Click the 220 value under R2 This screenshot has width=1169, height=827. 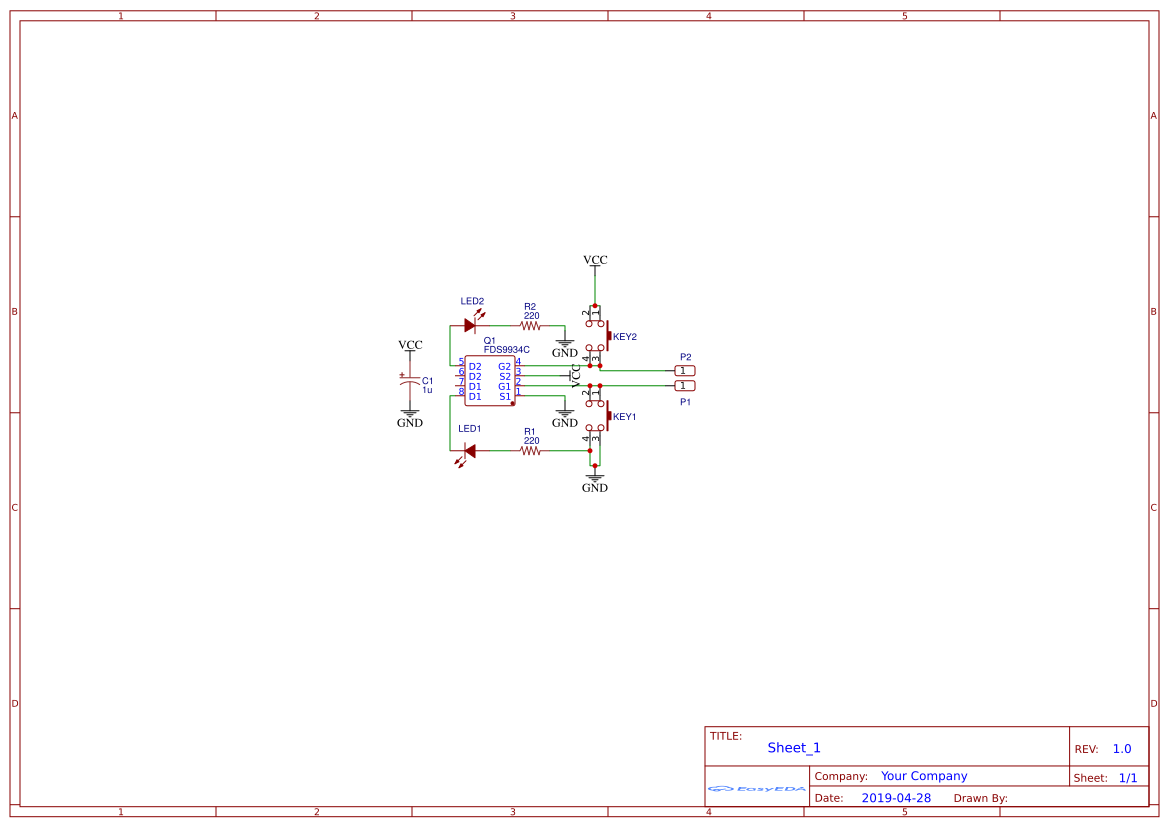tap(531, 316)
